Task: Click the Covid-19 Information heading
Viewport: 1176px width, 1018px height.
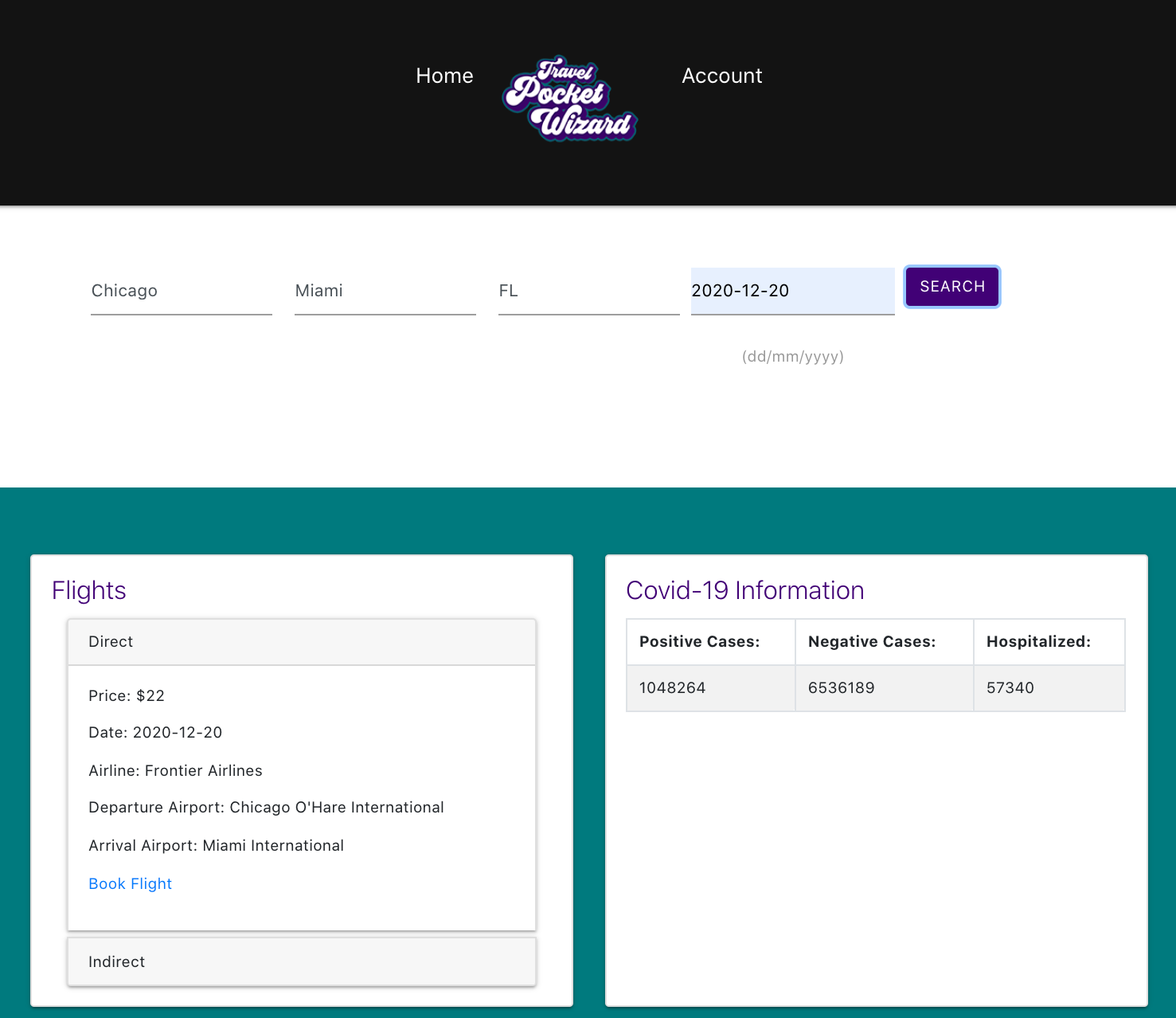Action: point(745,590)
